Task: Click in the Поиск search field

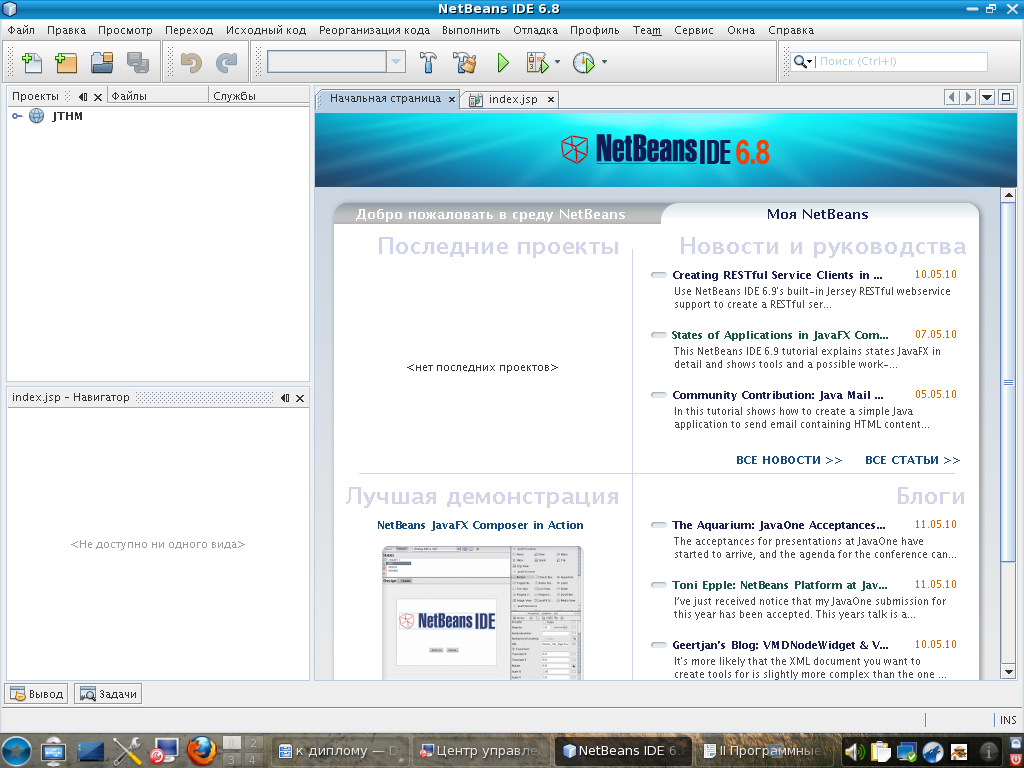Action: [901, 61]
